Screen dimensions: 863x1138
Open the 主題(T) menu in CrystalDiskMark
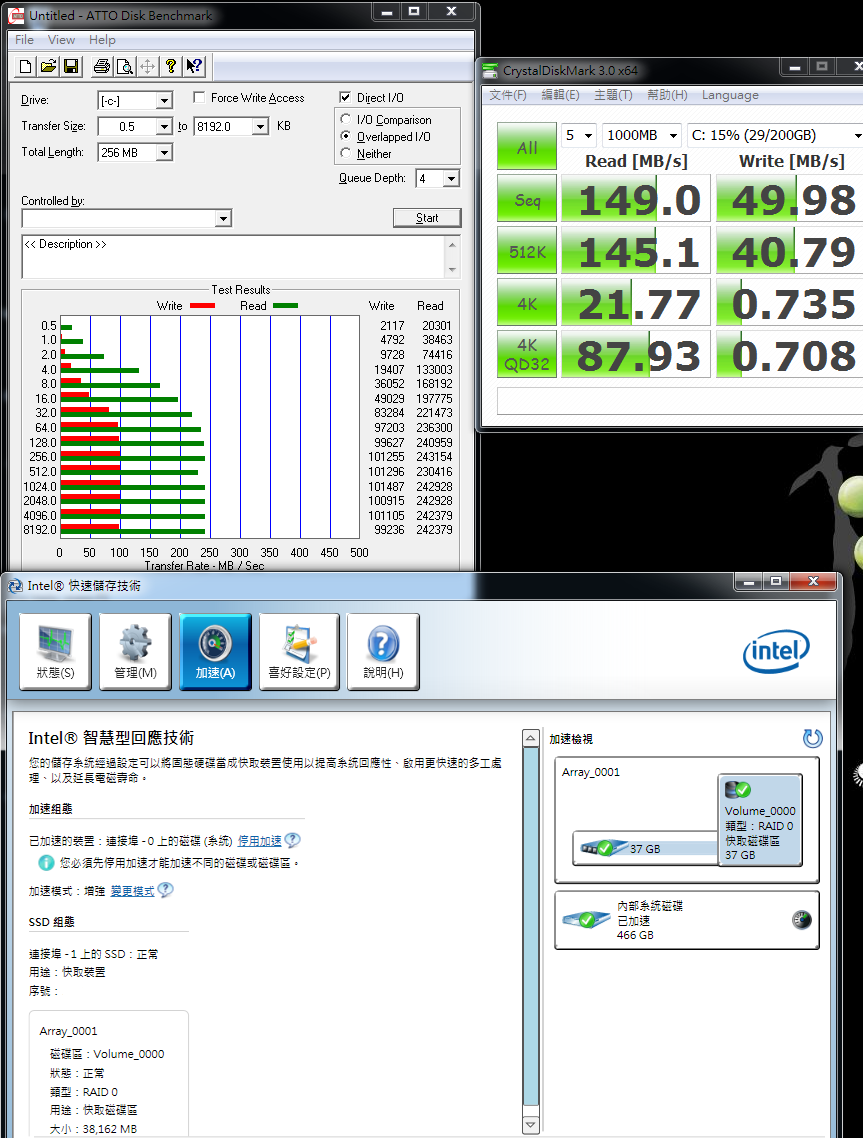click(613, 95)
